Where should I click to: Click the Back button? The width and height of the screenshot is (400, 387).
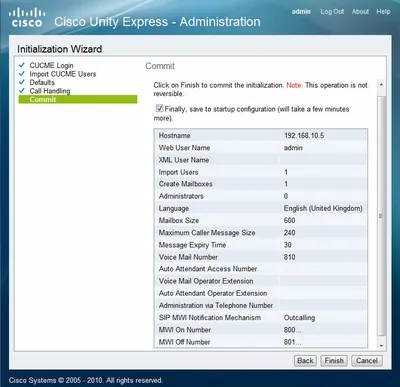305,361
